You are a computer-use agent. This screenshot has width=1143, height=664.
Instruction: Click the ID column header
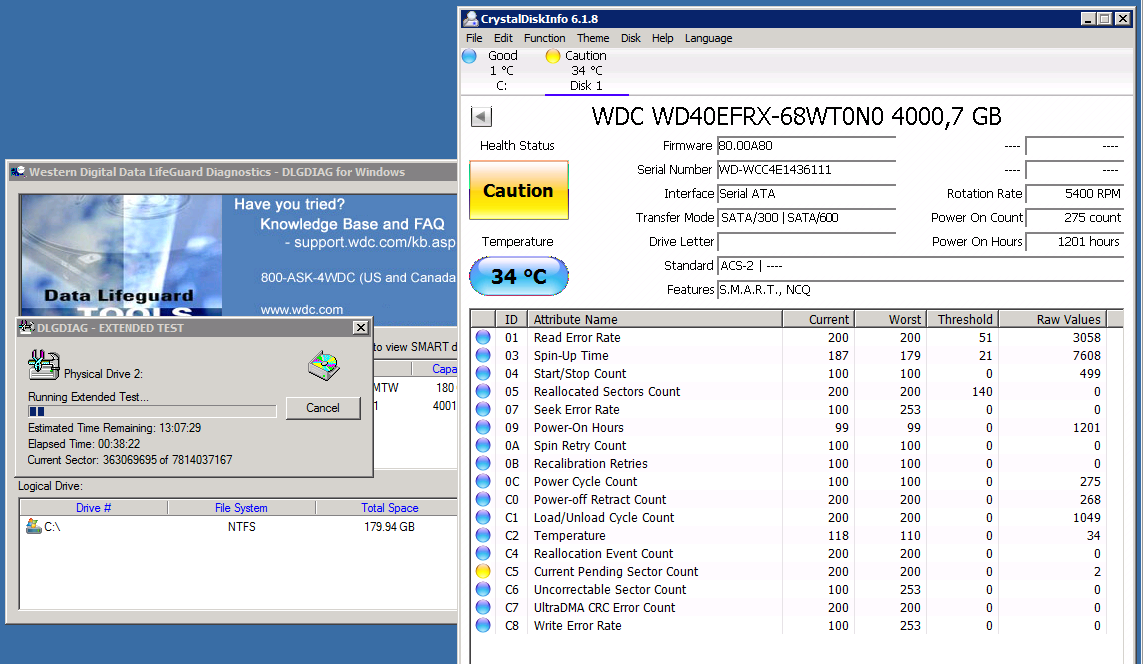point(511,319)
